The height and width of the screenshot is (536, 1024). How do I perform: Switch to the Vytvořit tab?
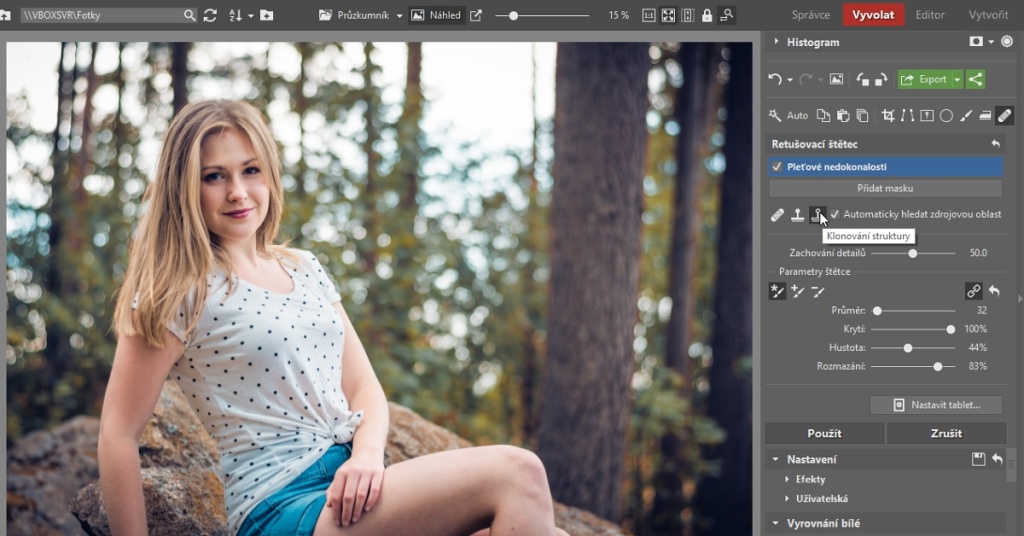988,15
